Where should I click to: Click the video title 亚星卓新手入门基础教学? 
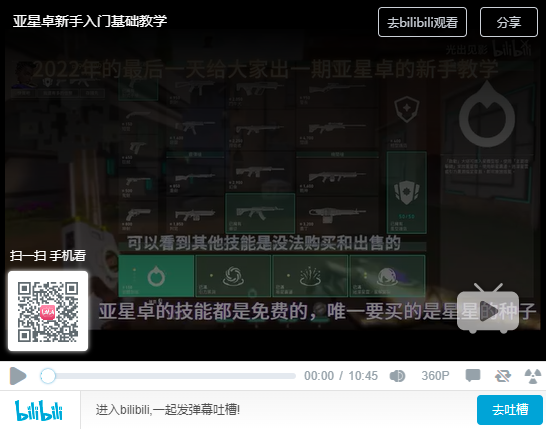click(90, 21)
